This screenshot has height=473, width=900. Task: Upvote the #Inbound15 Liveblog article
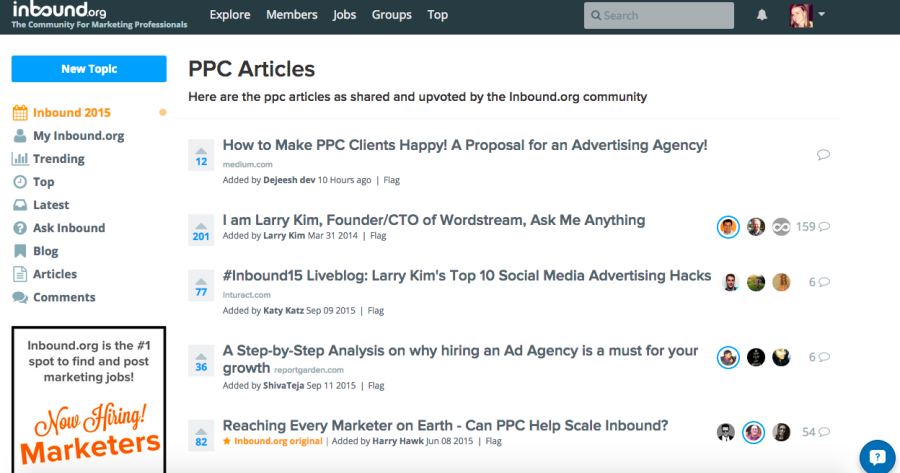tap(201, 285)
